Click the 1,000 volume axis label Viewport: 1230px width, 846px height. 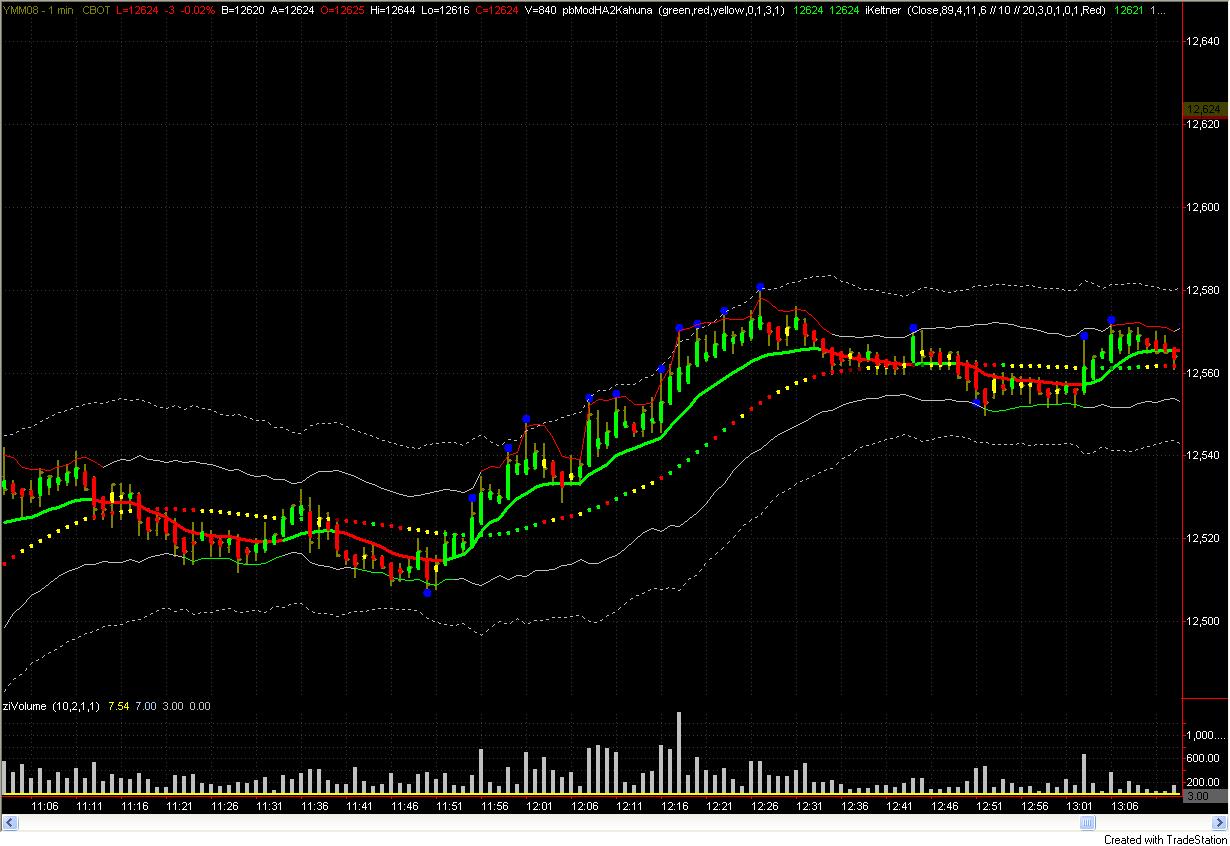[1205, 735]
